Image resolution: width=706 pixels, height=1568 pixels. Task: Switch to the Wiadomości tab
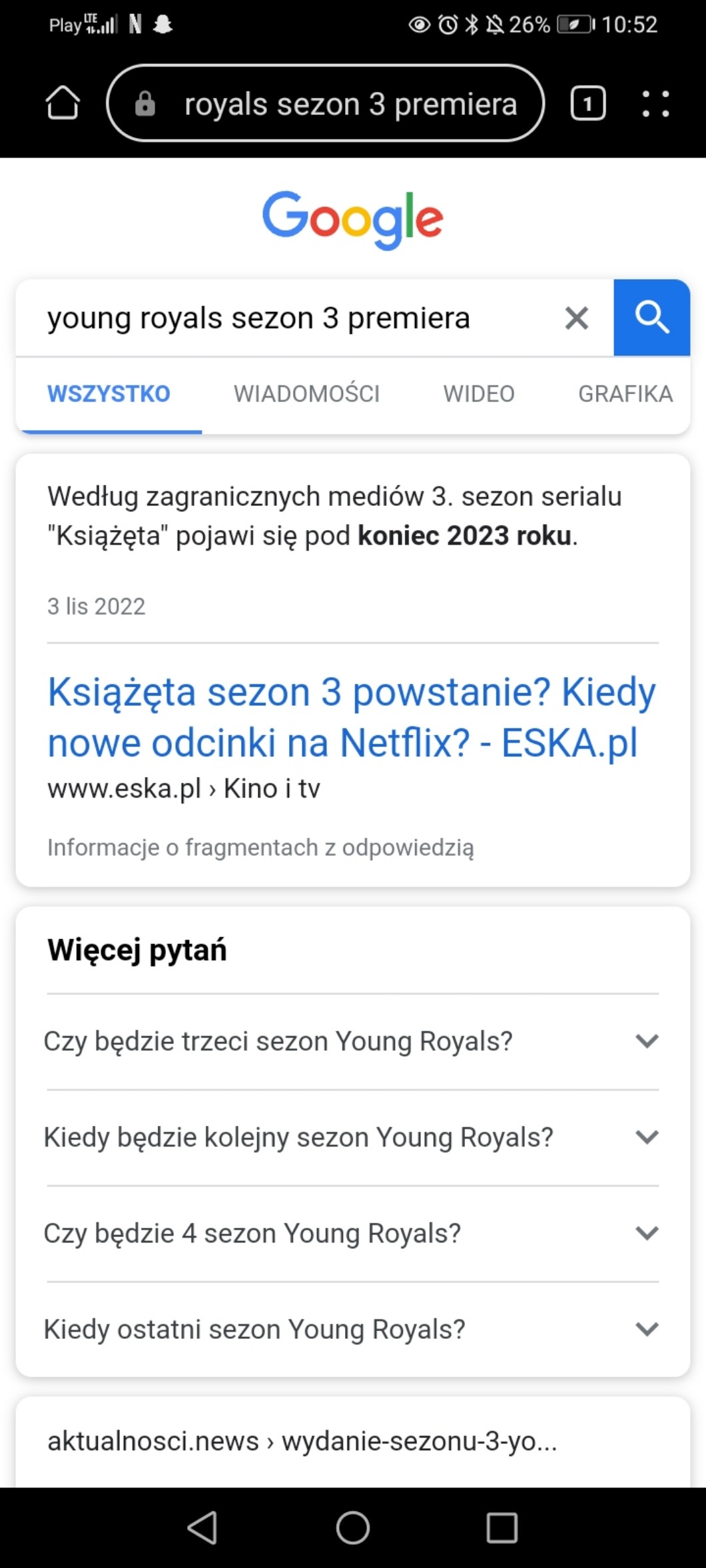(306, 394)
